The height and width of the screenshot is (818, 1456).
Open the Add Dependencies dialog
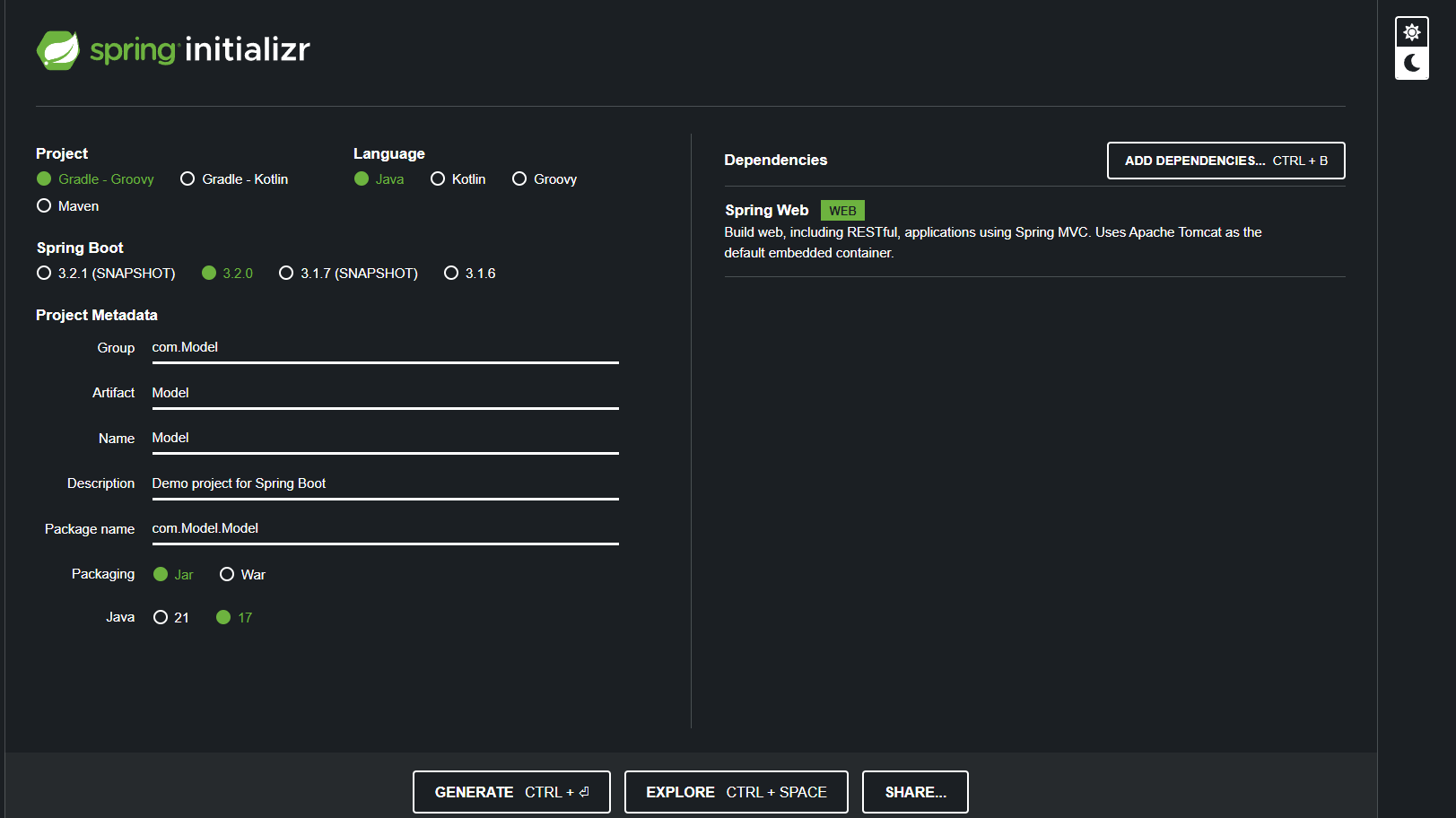click(x=1226, y=161)
